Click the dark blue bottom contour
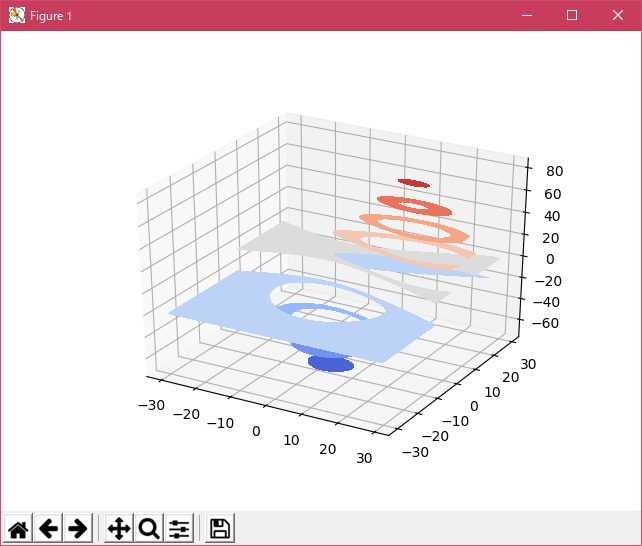The height and width of the screenshot is (546, 642). point(331,364)
